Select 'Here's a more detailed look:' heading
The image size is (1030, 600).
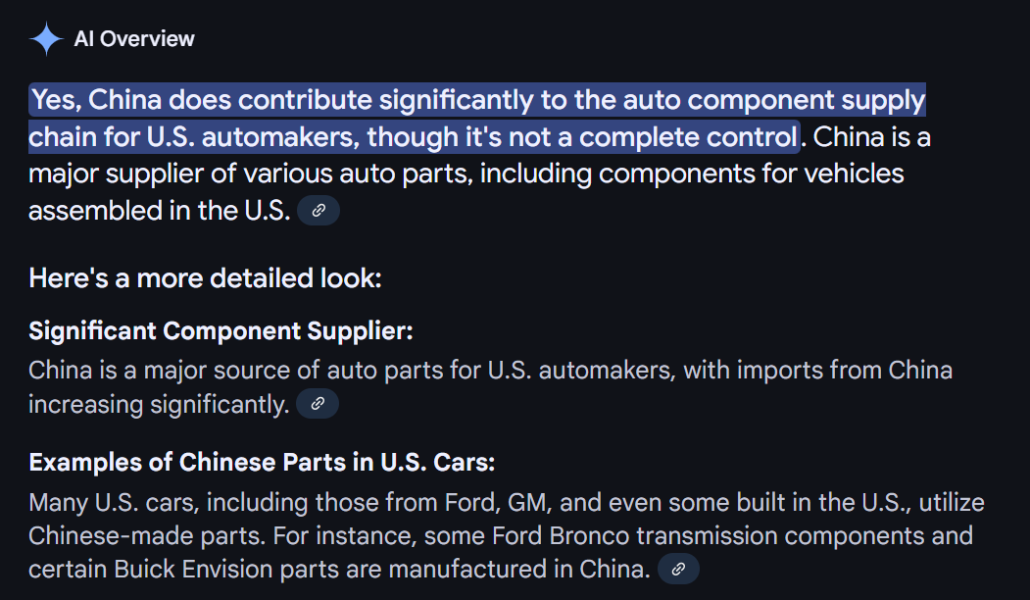click(x=205, y=278)
